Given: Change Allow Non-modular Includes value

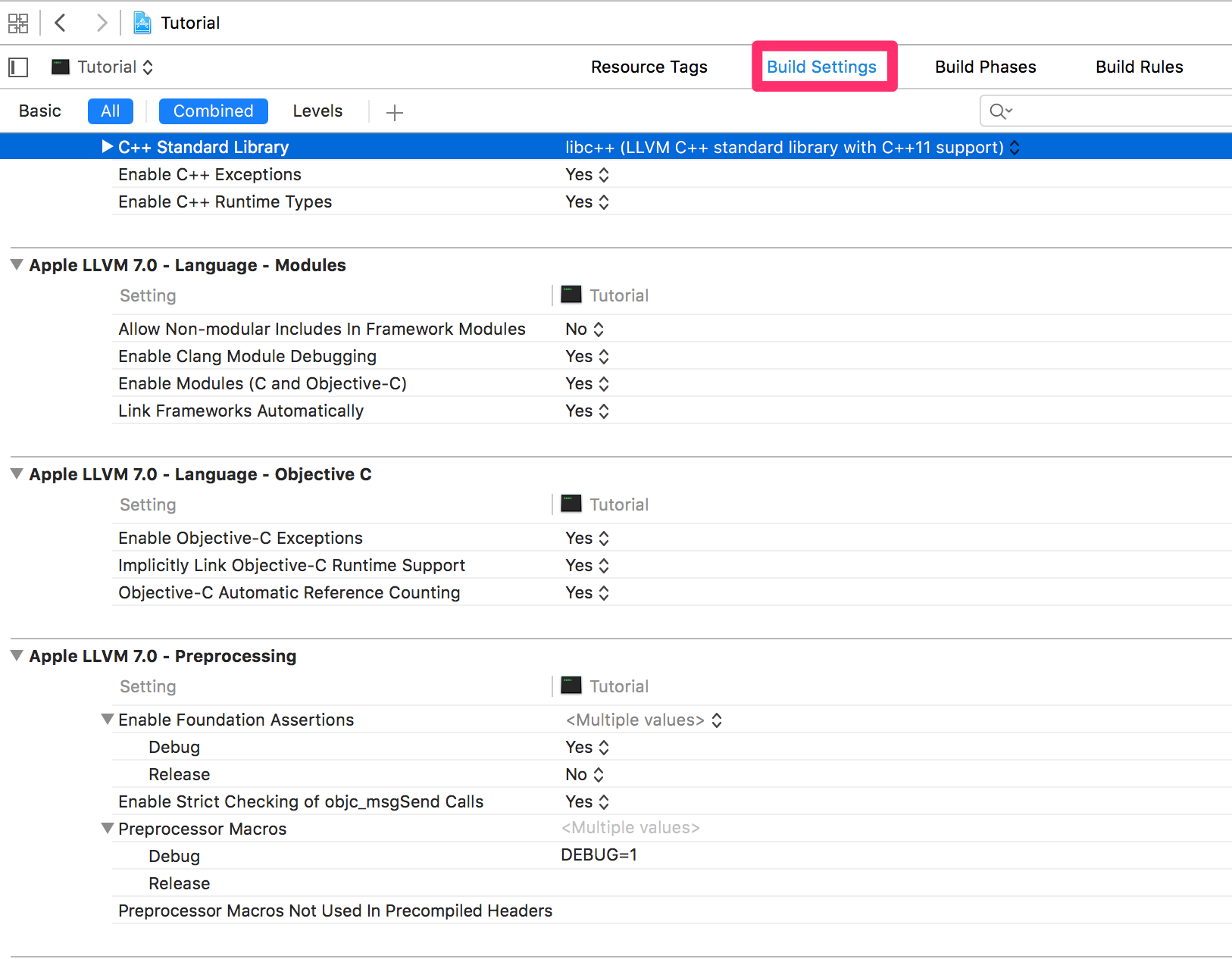Looking at the screenshot, I should pos(585,329).
